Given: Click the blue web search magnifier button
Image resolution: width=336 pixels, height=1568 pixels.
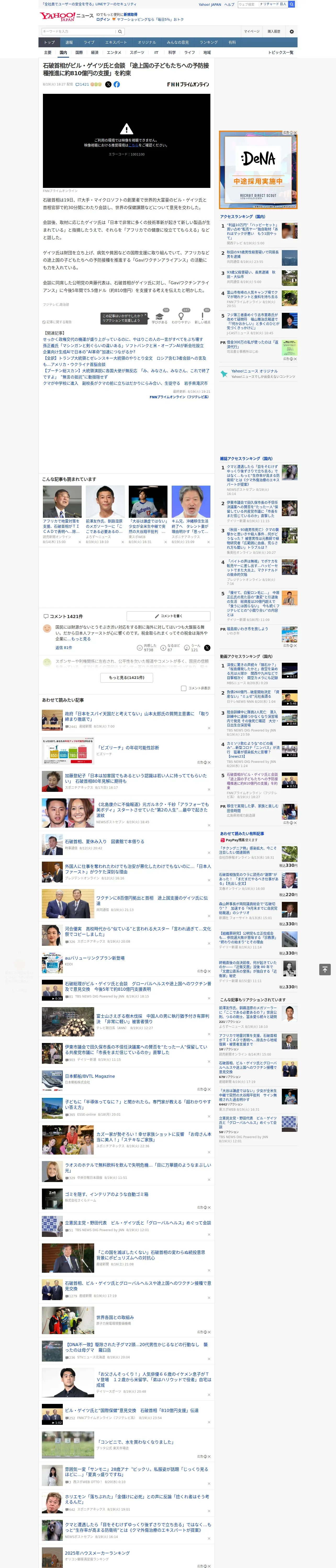Looking at the screenshot, I should click(x=292, y=4).
